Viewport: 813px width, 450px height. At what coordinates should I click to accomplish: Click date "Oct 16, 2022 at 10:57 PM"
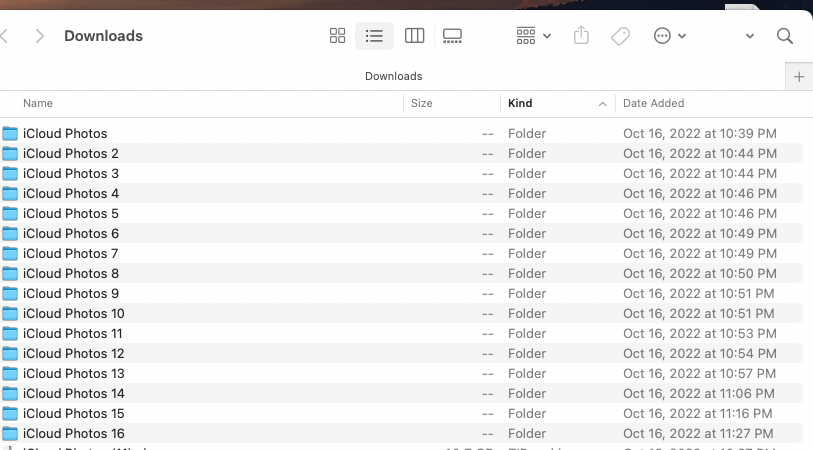pos(699,373)
